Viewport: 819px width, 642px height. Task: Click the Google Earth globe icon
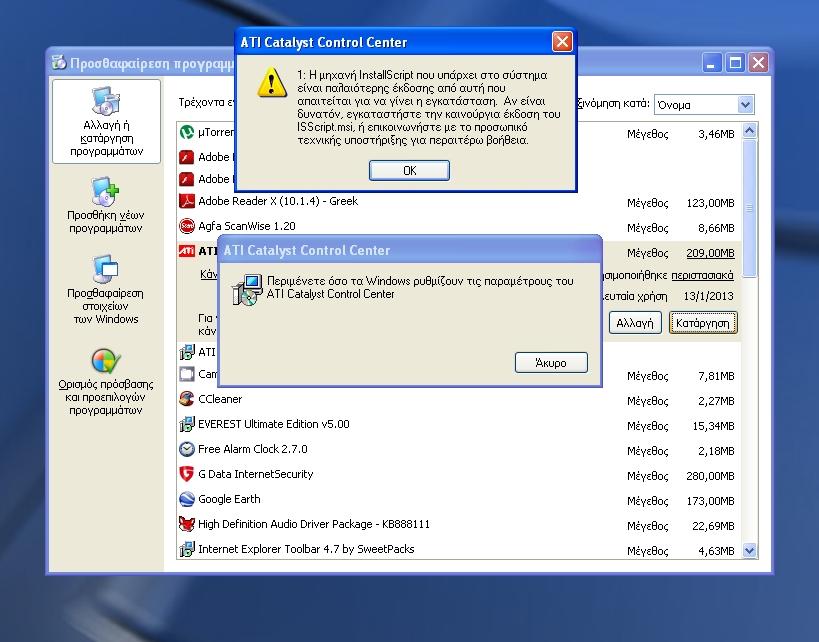(x=186, y=499)
